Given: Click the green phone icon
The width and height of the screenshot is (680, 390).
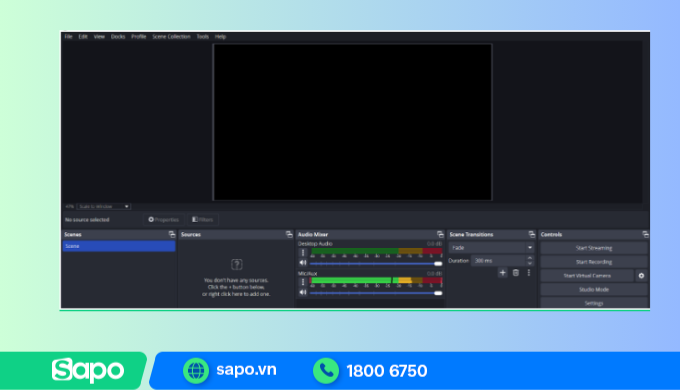Looking at the screenshot, I should point(326,370).
